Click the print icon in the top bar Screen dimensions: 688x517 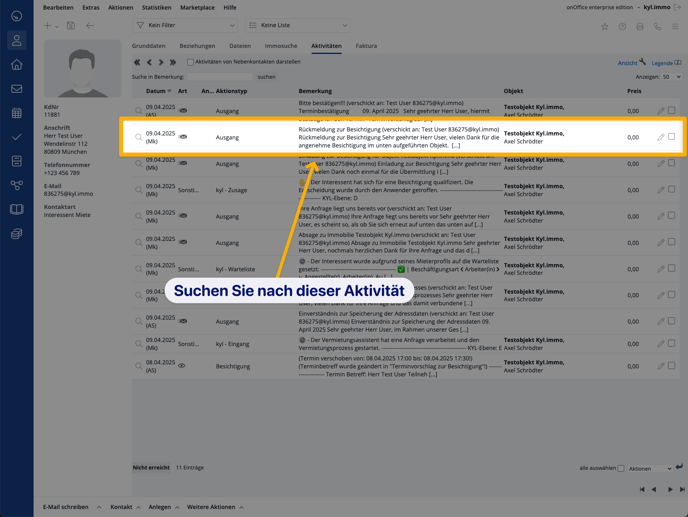click(640, 27)
